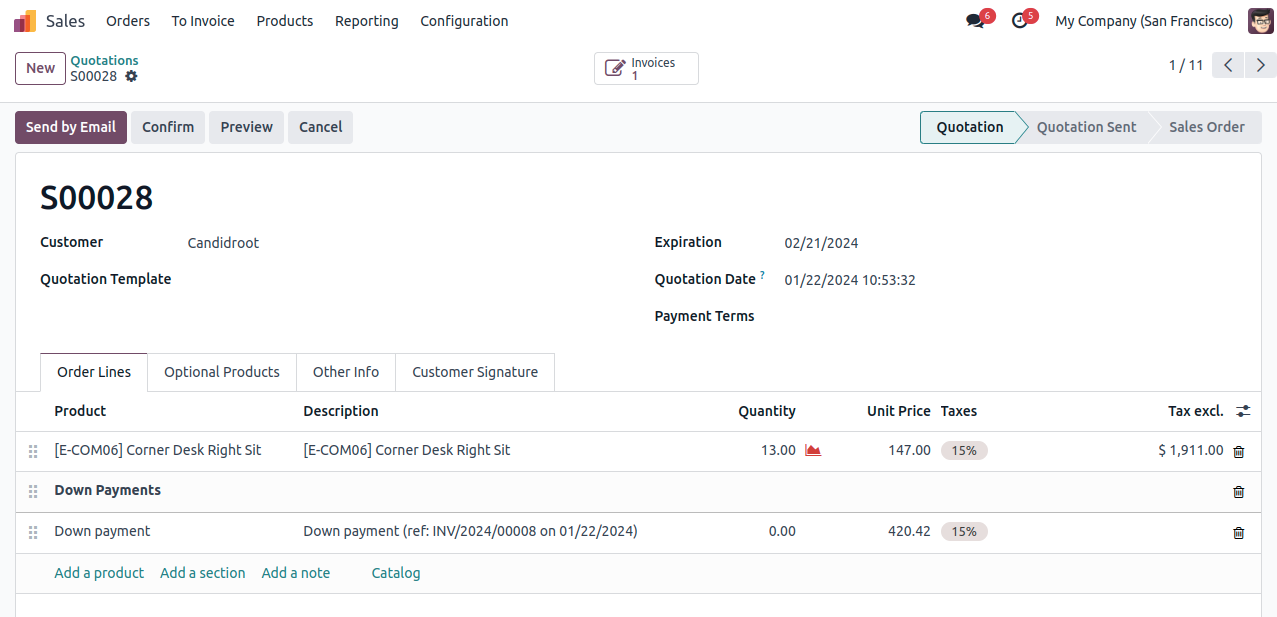Go to the next record arrow

pyautogui.click(x=1260, y=66)
